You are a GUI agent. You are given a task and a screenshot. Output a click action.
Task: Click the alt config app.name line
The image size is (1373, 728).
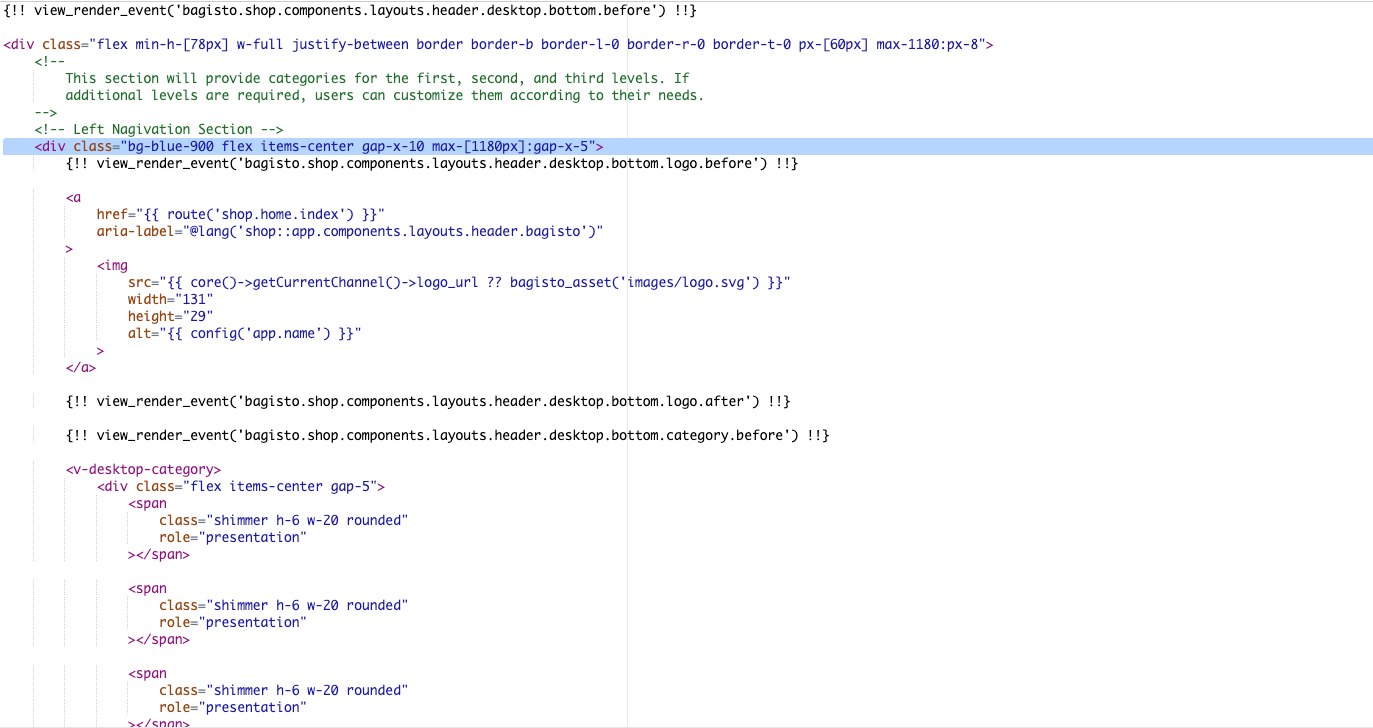click(x=243, y=333)
